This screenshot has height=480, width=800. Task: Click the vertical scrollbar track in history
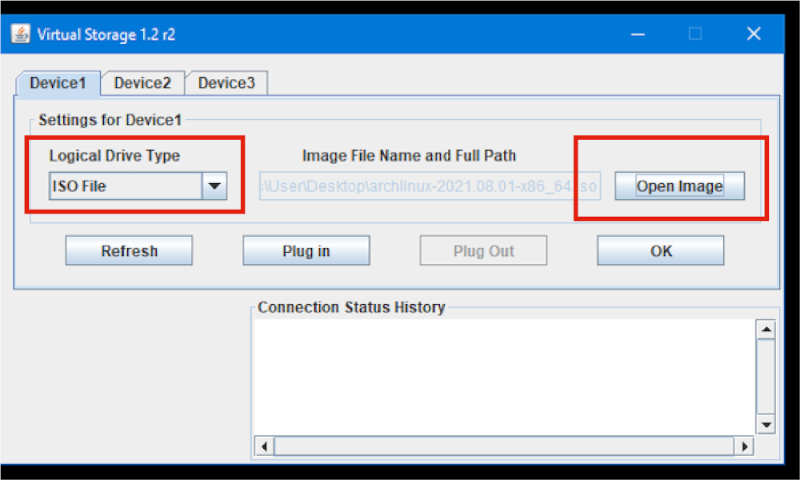point(766,377)
